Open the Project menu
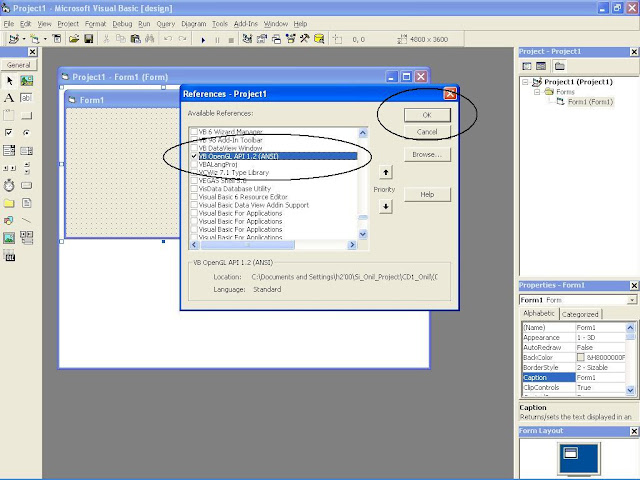Image resolution: width=640 pixels, height=480 pixels. tap(68, 24)
